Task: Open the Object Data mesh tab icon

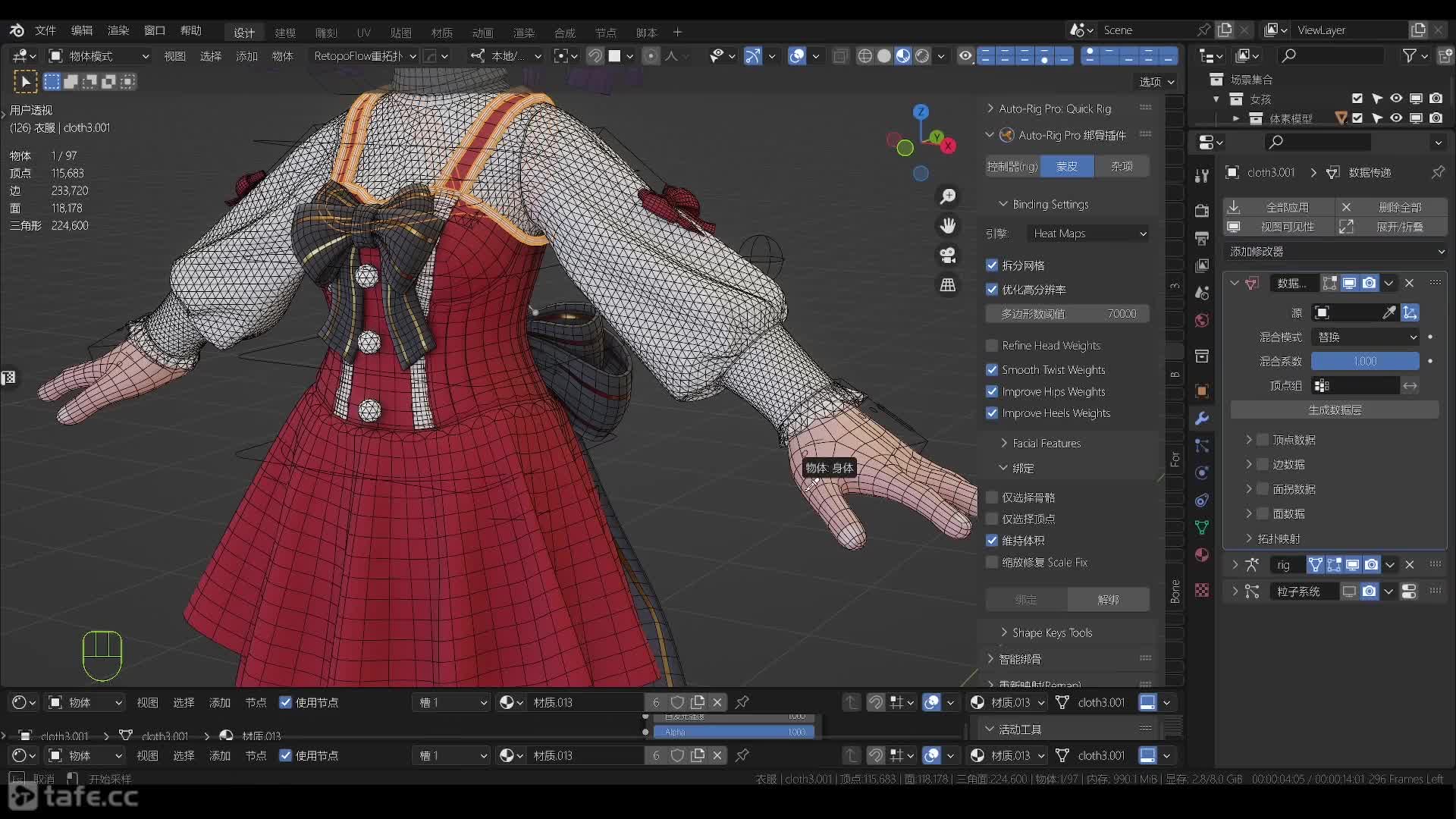Action: tap(1202, 528)
